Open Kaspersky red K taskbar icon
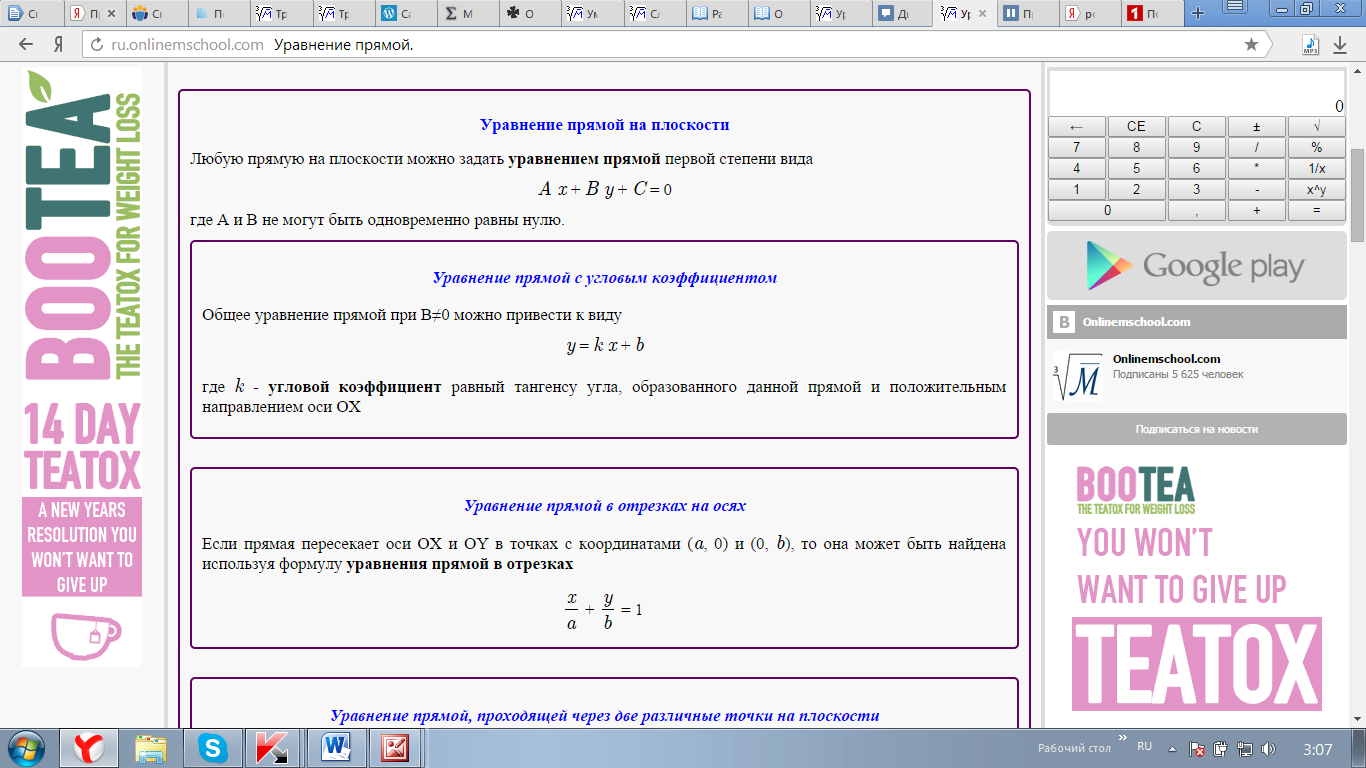Screen dimensions: 1366x768 tap(274, 748)
